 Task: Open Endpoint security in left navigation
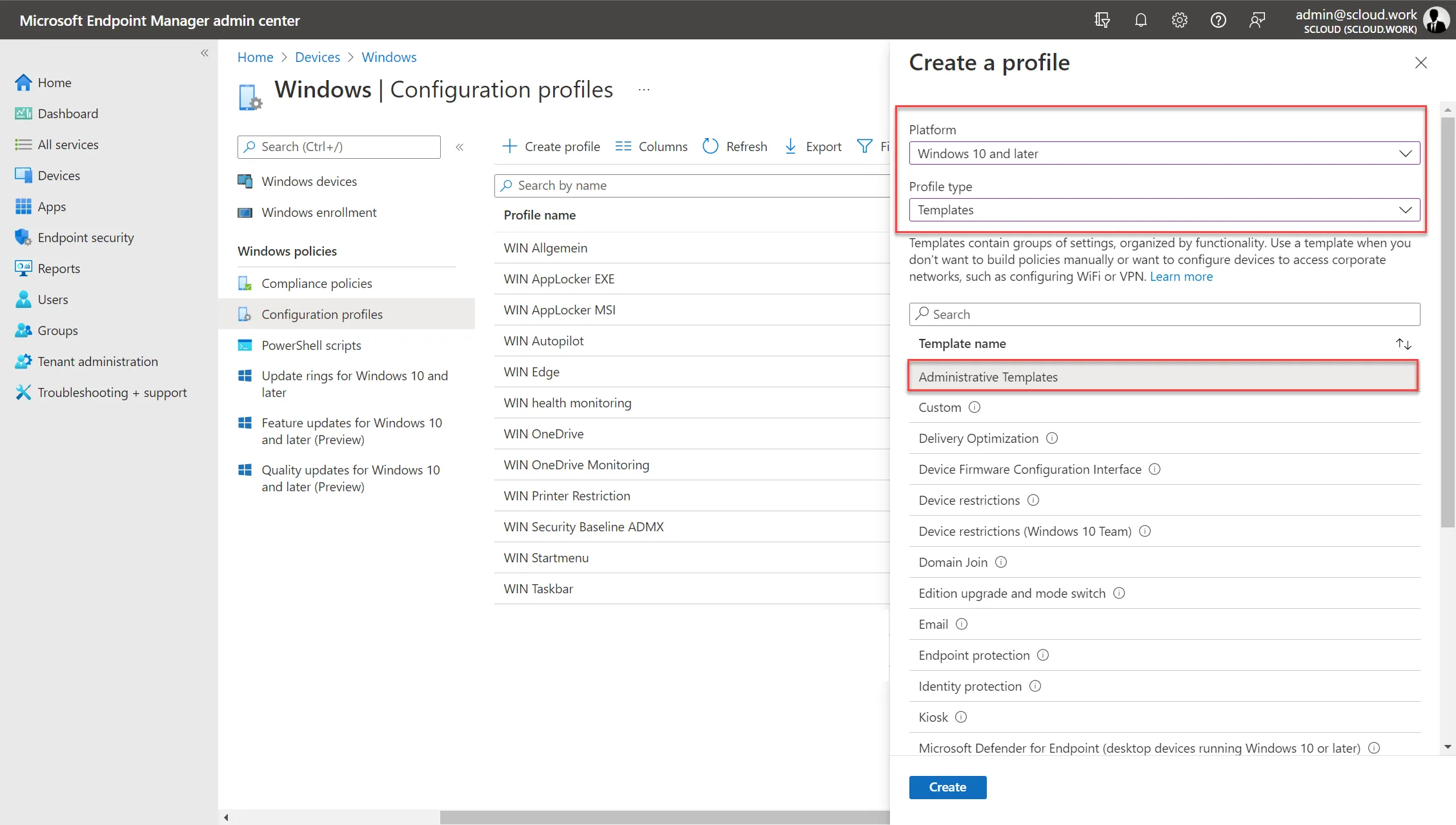coord(86,238)
